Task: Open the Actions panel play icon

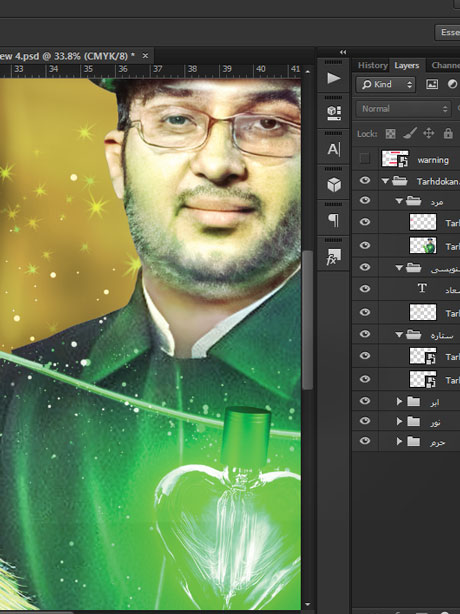Action: (x=334, y=78)
